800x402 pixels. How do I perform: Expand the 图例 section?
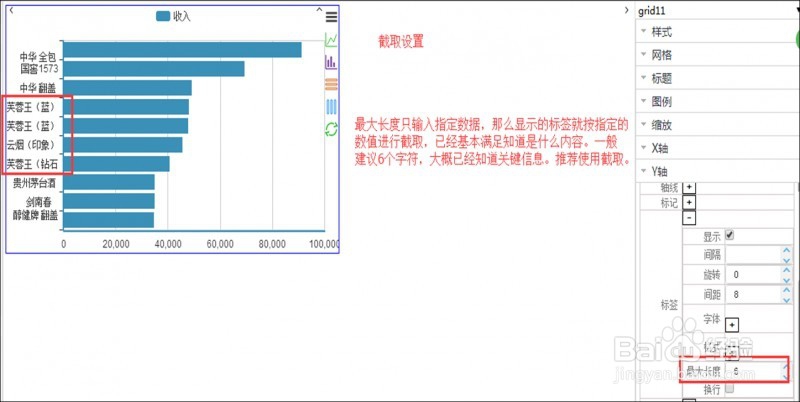click(717, 102)
